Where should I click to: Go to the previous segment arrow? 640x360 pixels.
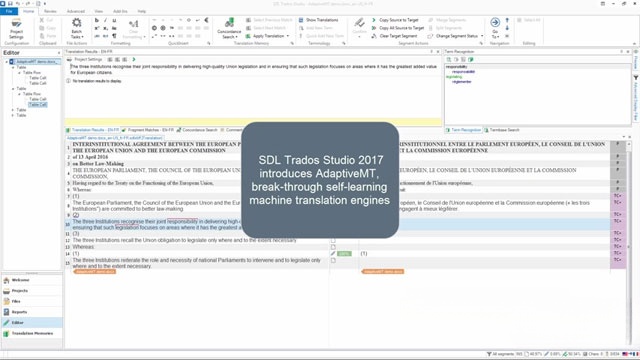(x=507, y=20)
